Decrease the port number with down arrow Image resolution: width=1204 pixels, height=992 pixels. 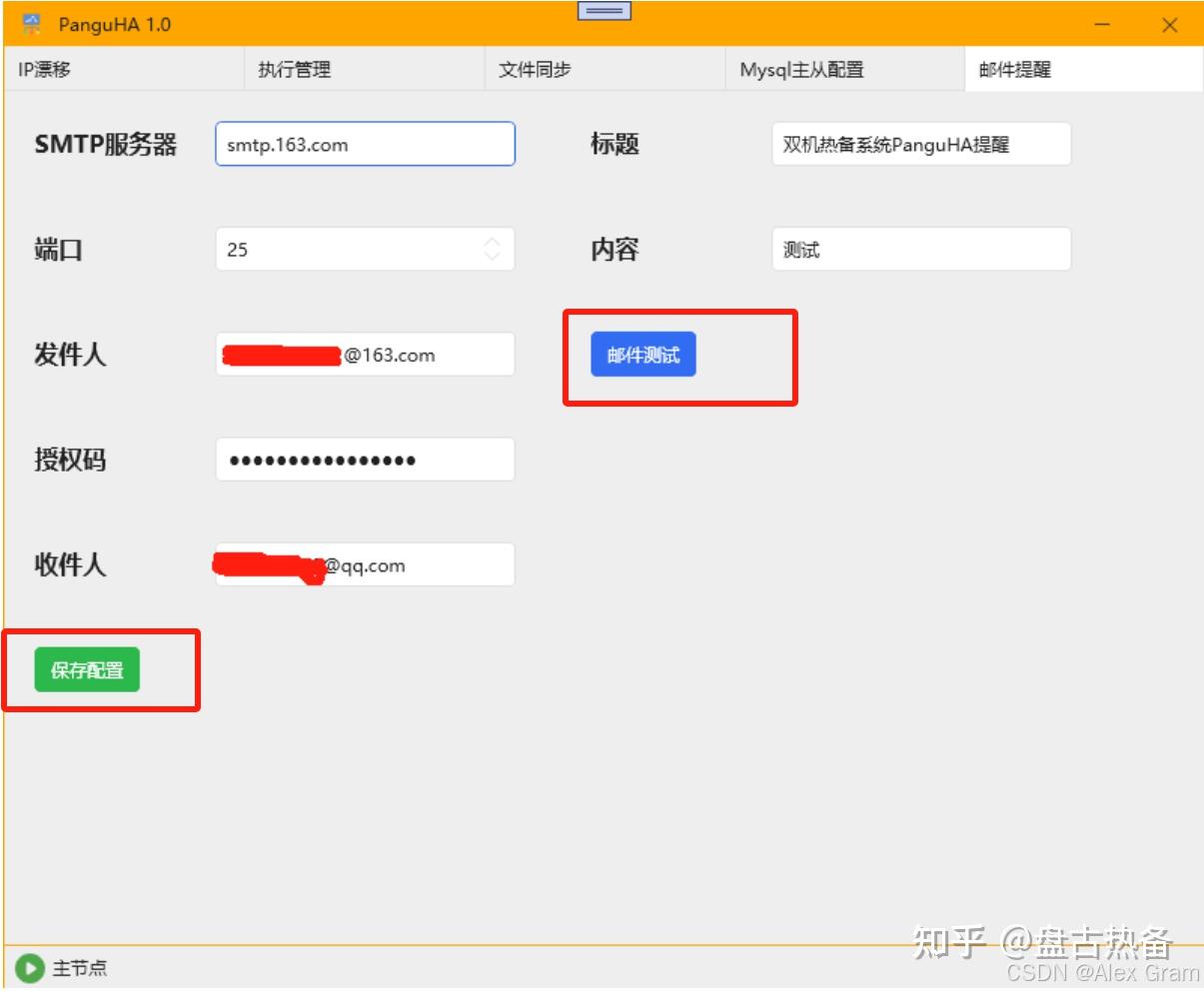pos(493,256)
